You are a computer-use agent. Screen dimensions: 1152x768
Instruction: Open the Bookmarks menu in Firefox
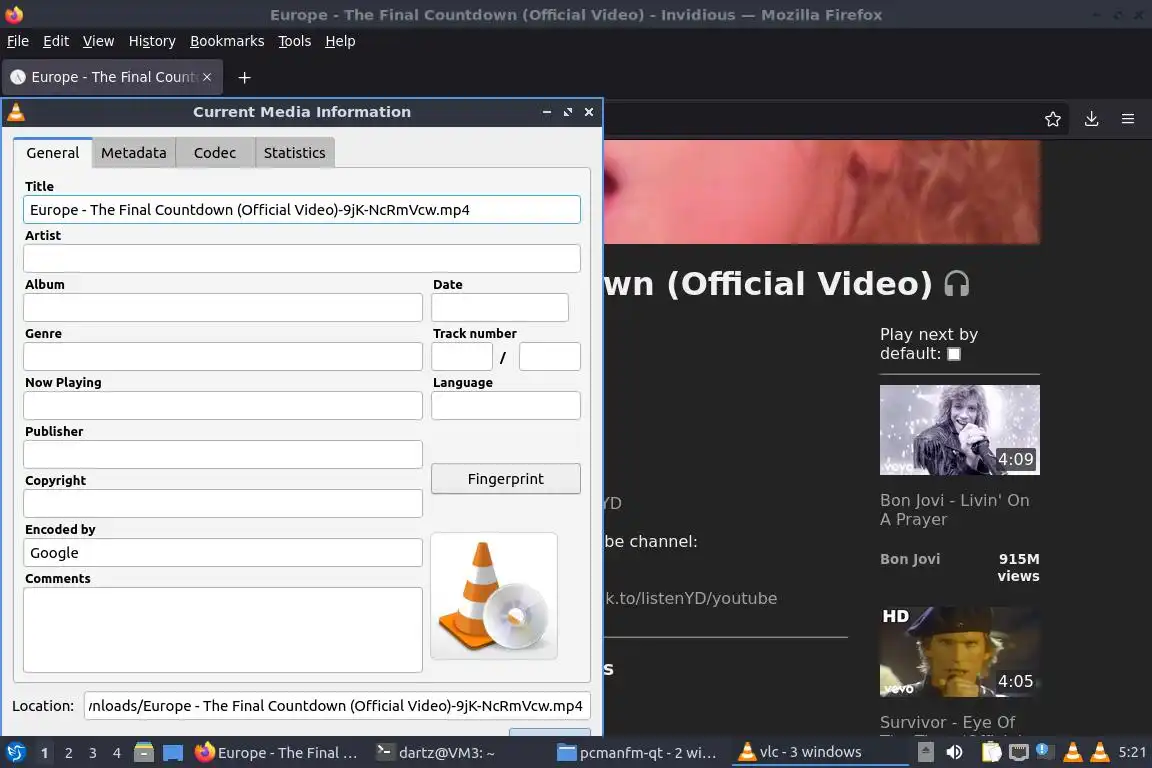coord(227,41)
